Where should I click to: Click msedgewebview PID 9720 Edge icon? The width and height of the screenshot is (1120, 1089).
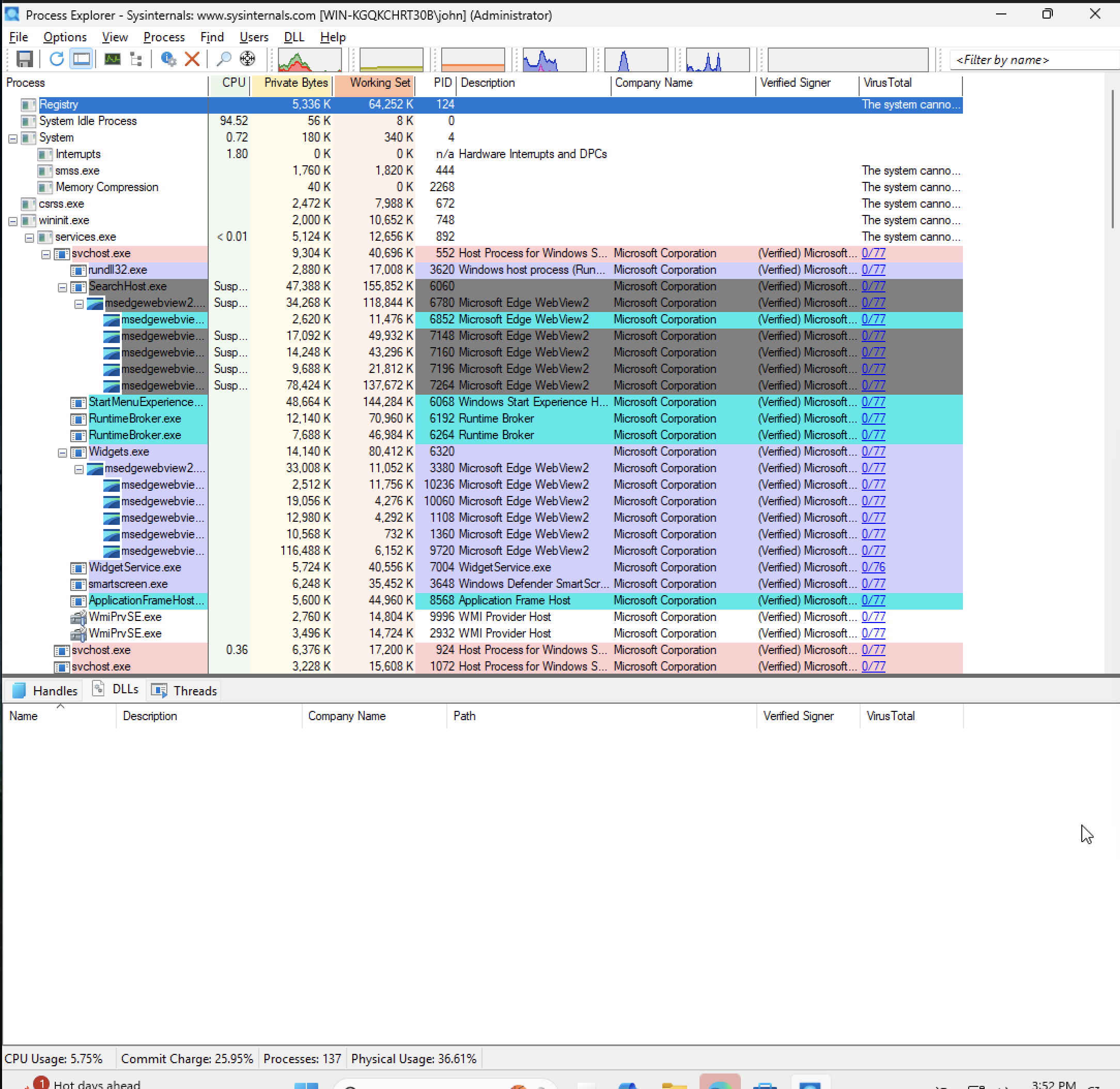(112, 551)
